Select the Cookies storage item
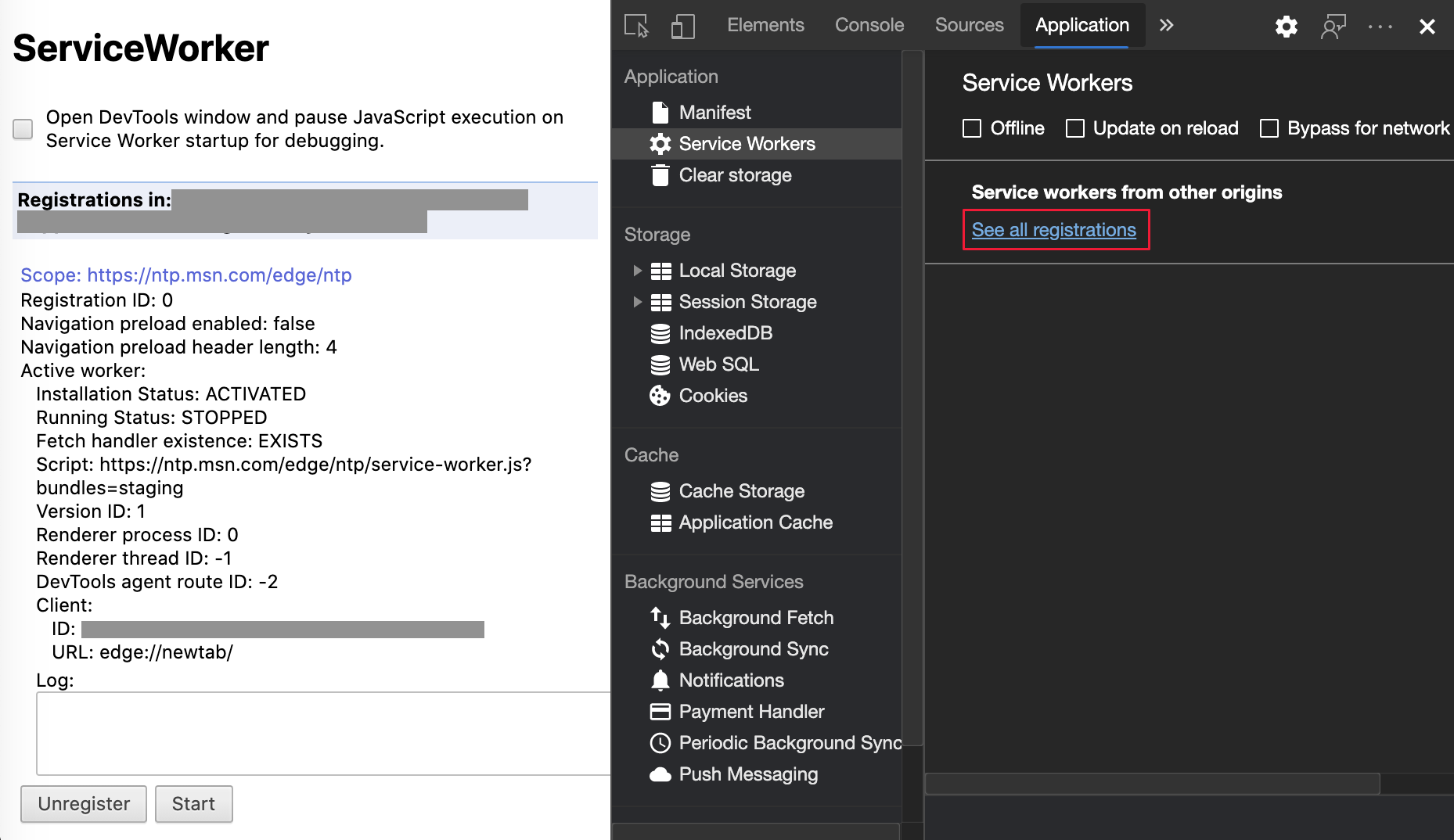This screenshot has width=1454, height=840. [713, 396]
